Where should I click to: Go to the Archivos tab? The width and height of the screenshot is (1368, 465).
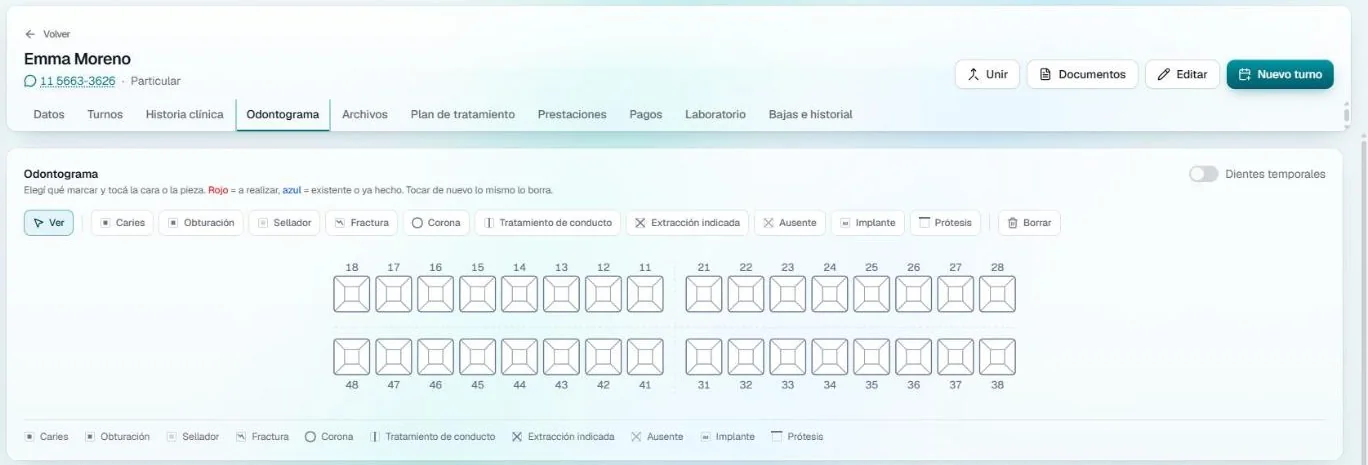pos(365,114)
